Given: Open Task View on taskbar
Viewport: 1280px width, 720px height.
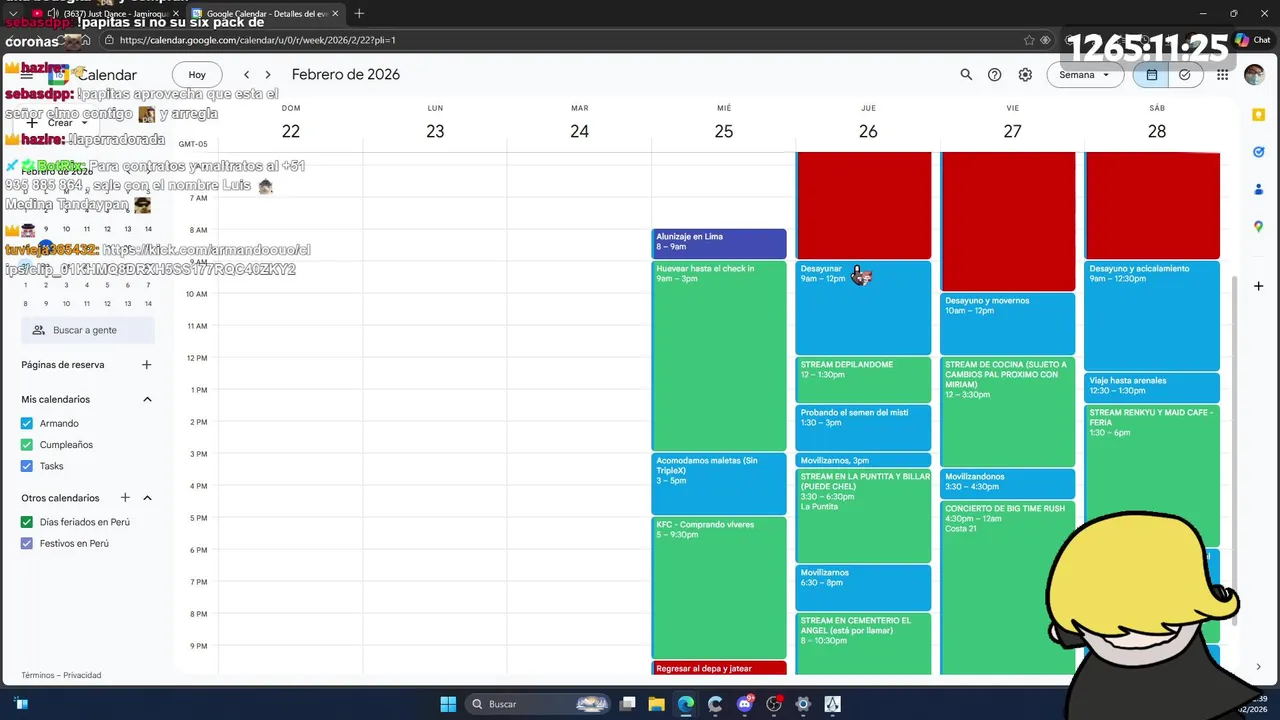Looking at the screenshot, I should point(628,704).
